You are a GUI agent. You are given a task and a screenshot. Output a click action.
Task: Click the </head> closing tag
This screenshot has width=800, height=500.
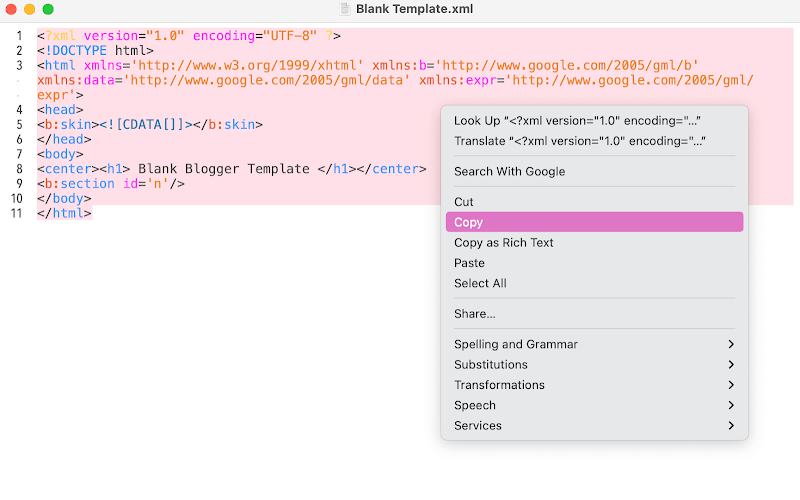64,140
